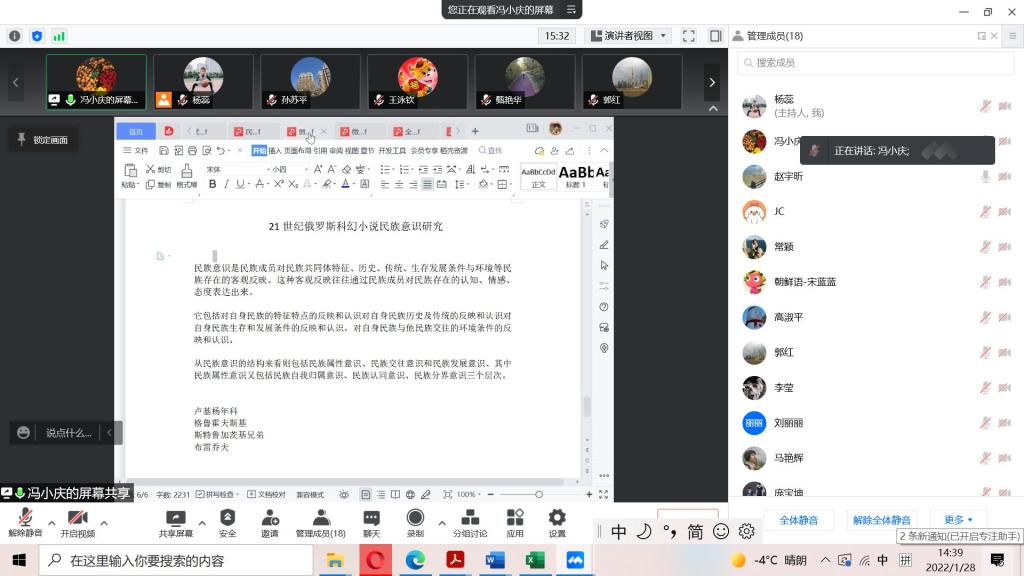Viewport: 1024px width, 576px height.
Task: Open the 安全 security shield icon
Action: click(x=227, y=518)
